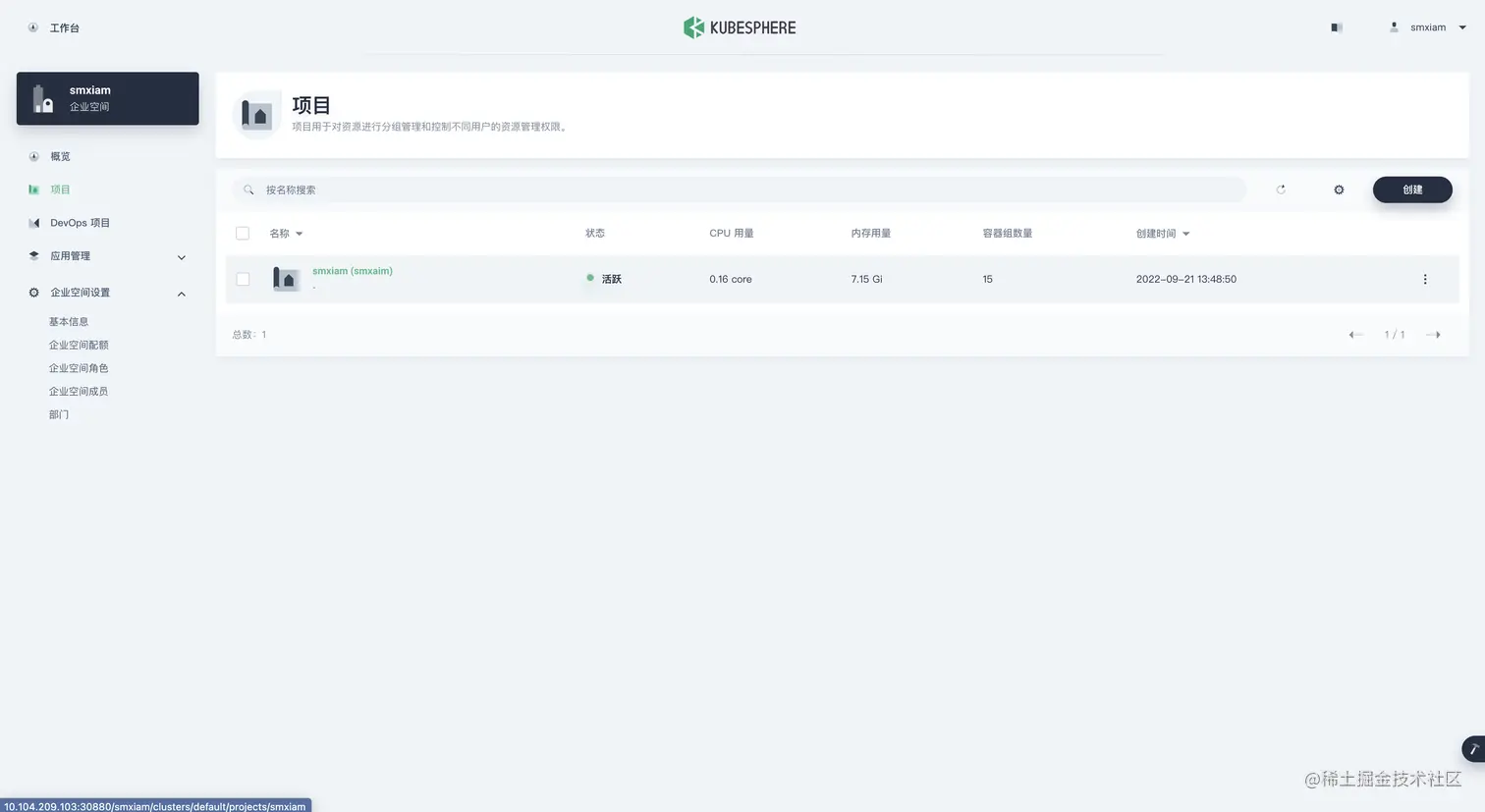The height and width of the screenshot is (812, 1485).
Task: Click the 7.15 Gi memory value
Action: click(866, 279)
